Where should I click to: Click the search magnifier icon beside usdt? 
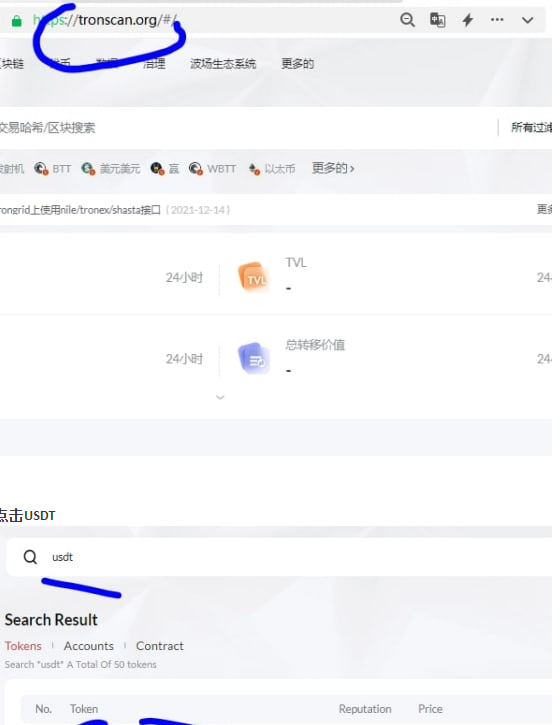click(31, 557)
